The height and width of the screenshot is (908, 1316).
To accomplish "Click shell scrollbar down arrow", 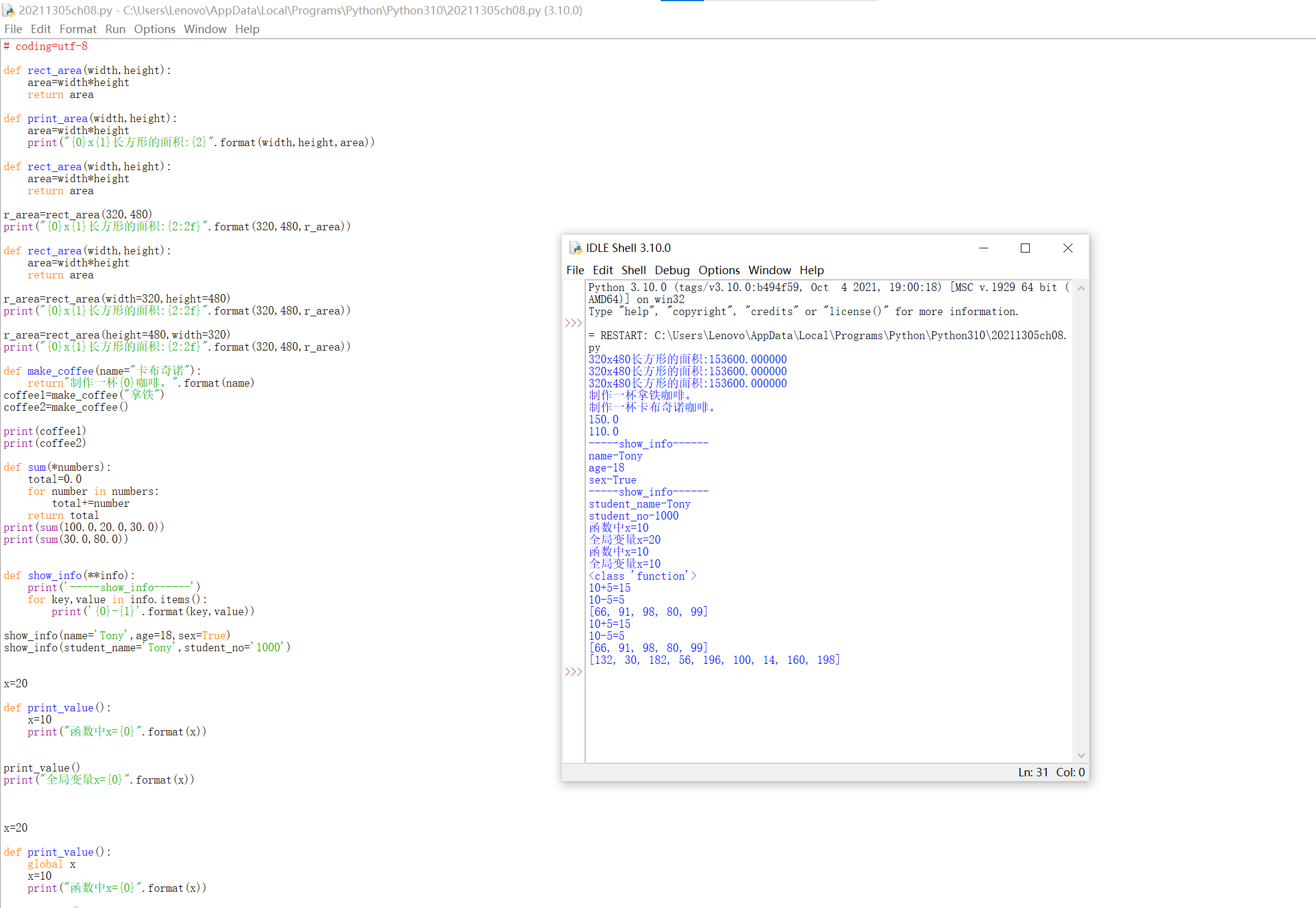I will 1081,755.
